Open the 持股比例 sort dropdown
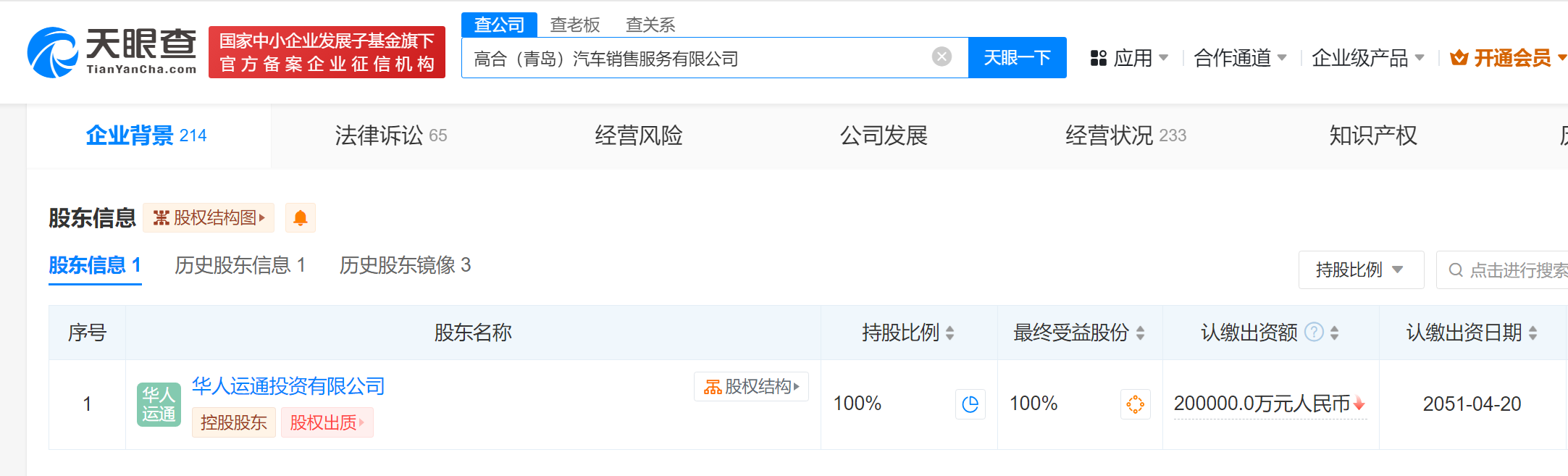The width and height of the screenshot is (1568, 476). pyautogui.click(x=1361, y=270)
